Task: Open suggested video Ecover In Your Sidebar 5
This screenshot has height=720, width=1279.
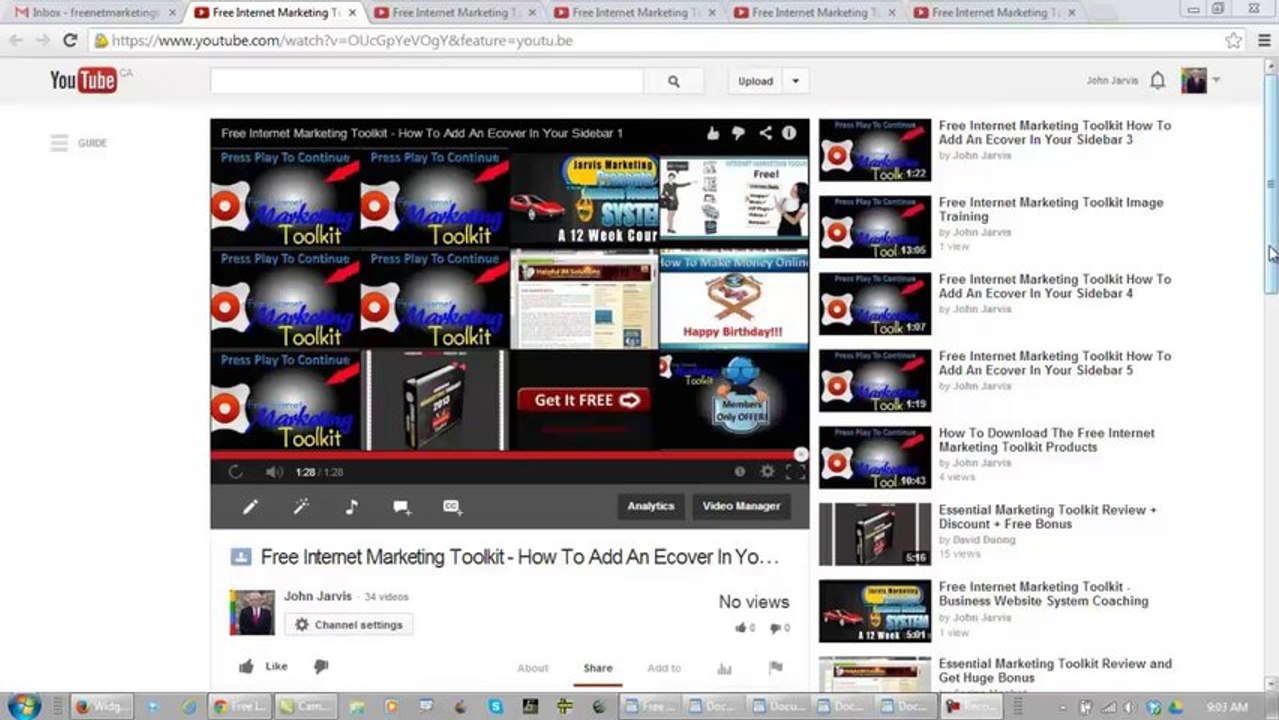Action: [x=1054, y=363]
